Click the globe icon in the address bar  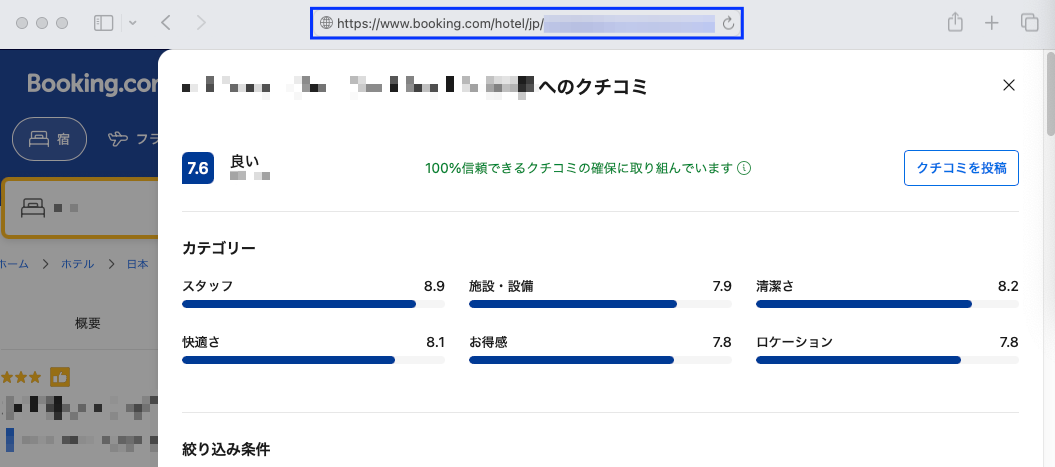[x=325, y=23]
